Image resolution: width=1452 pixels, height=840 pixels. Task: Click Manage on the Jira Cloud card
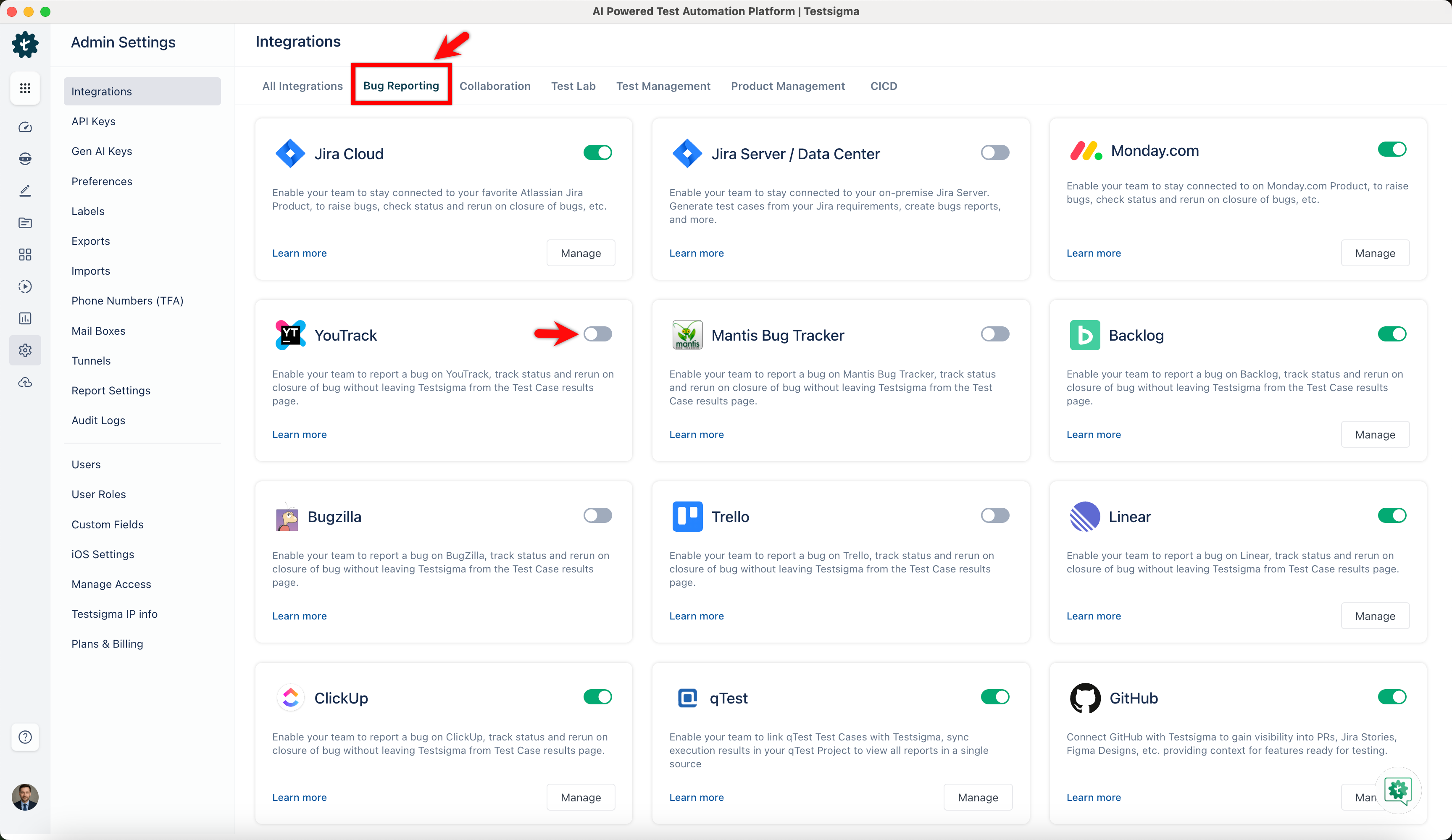click(x=581, y=253)
